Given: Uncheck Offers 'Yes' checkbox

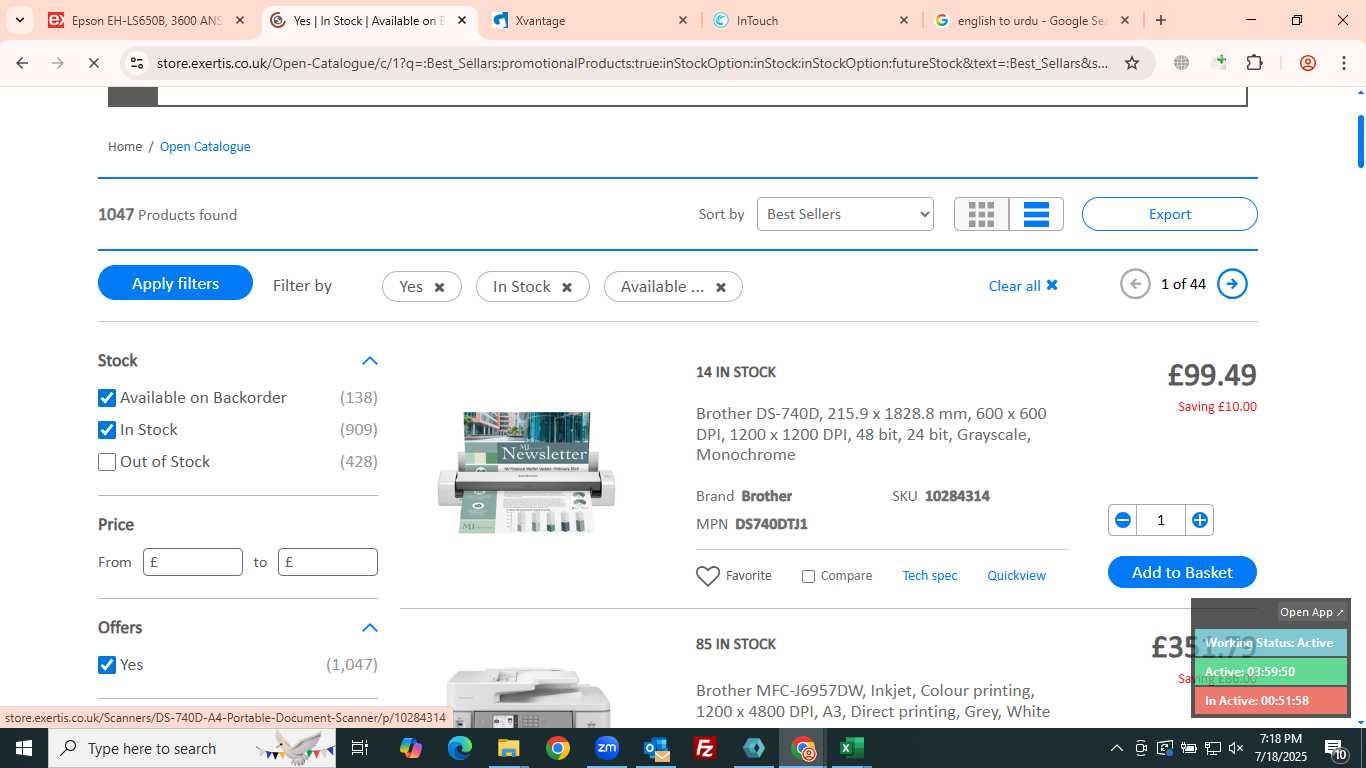Looking at the screenshot, I should [x=107, y=665].
